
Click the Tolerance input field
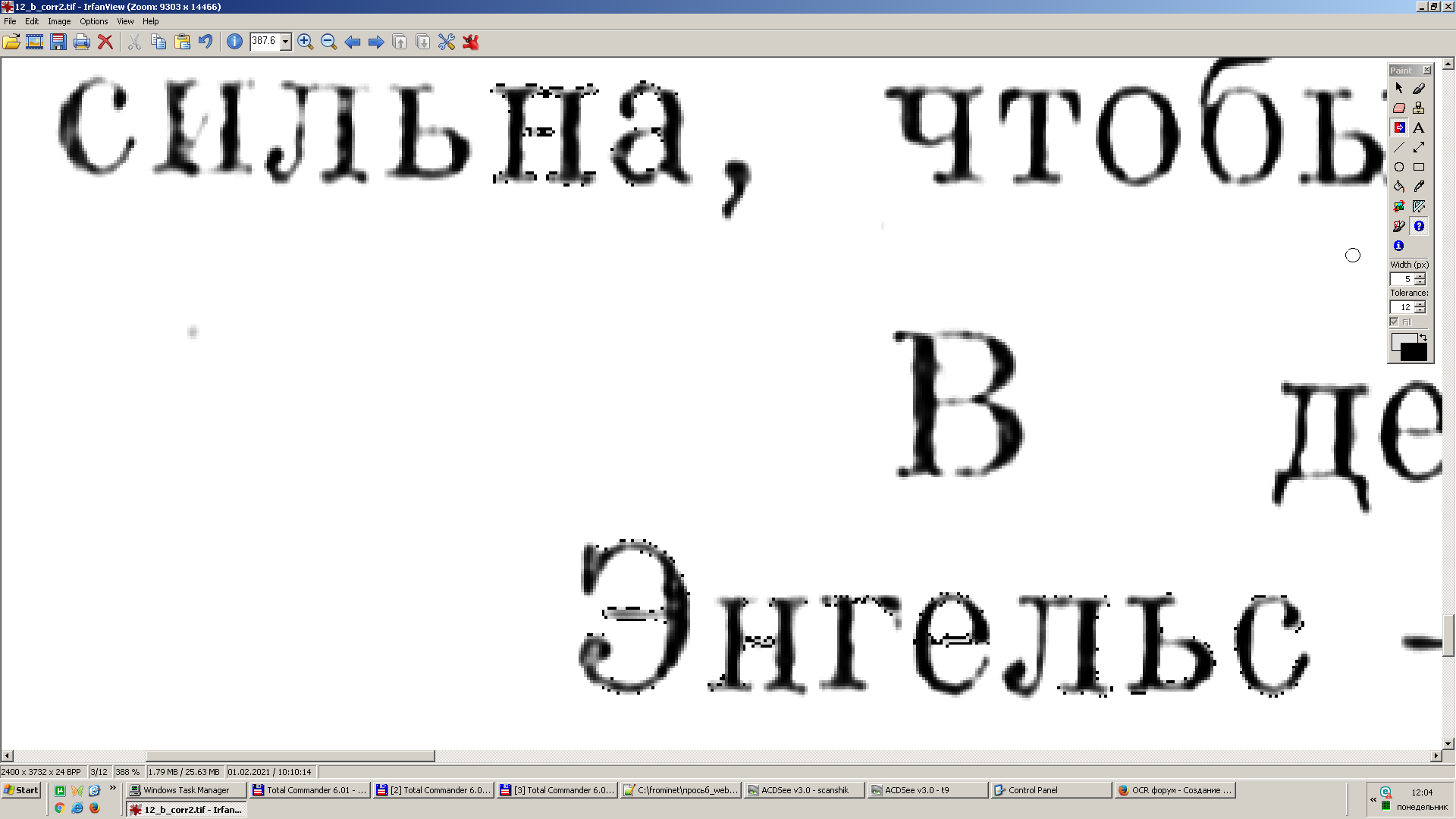point(1402,307)
